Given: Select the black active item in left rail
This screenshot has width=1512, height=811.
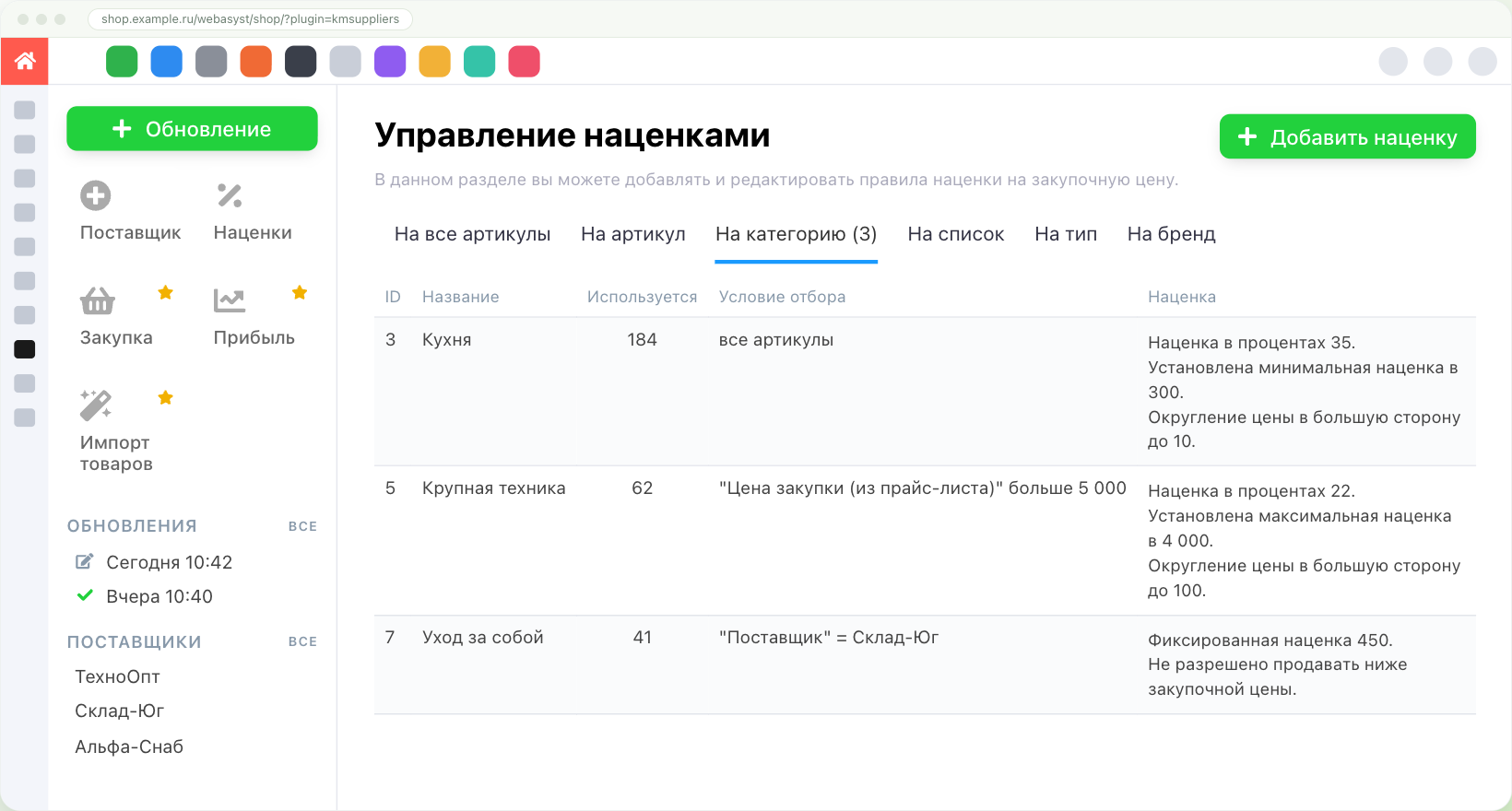Looking at the screenshot, I should pyautogui.click(x=25, y=349).
